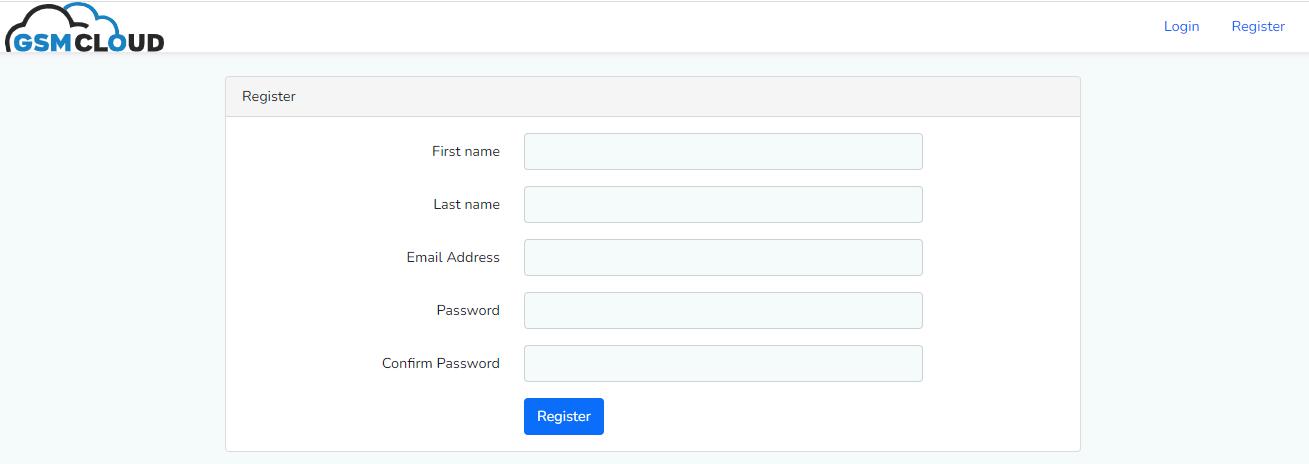This screenshot has width=1309, height=464.
Task: Click into the Last name field
Action: (x=722, y=205)
